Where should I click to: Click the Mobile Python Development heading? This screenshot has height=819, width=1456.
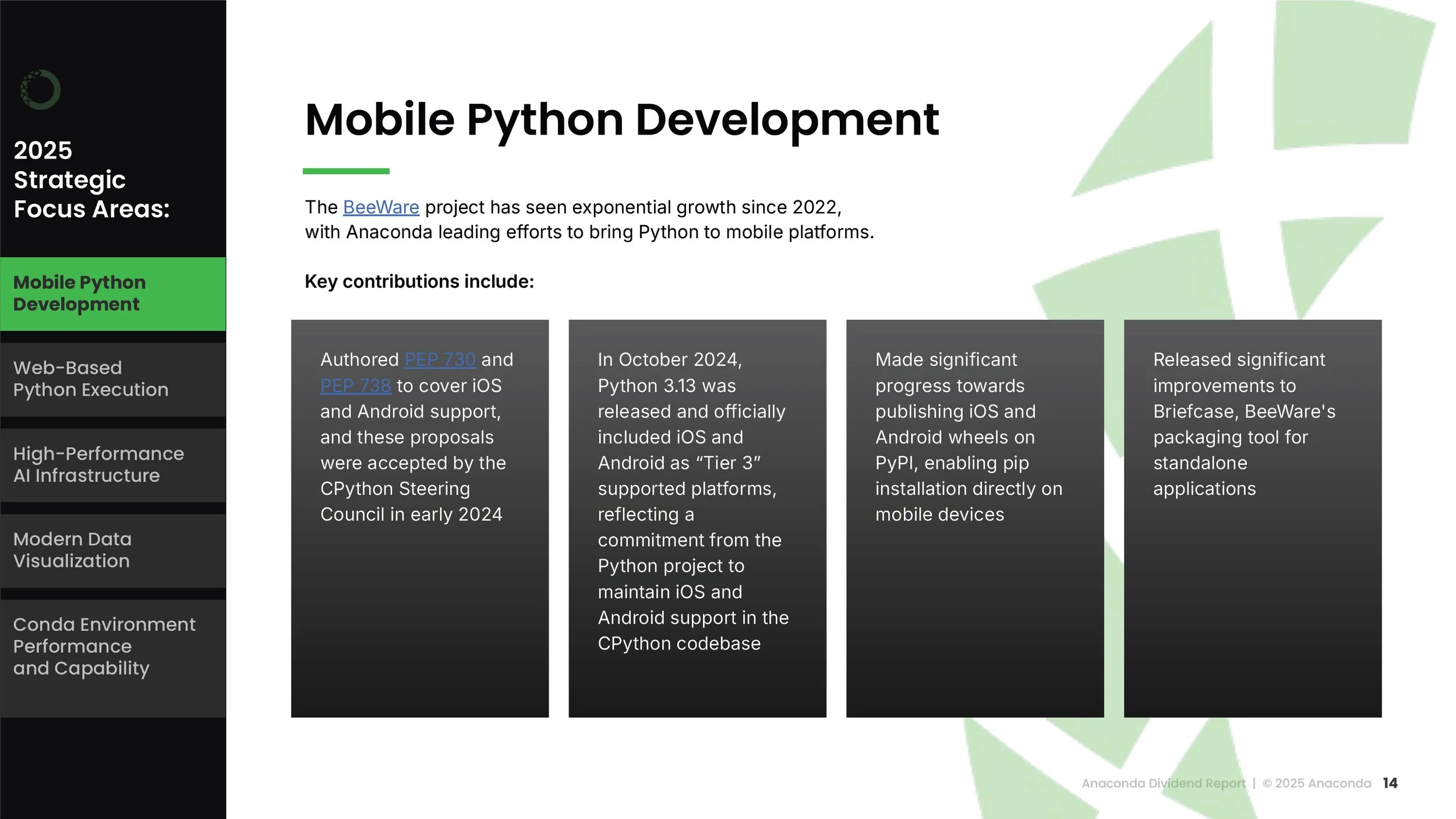pos(621,120)
